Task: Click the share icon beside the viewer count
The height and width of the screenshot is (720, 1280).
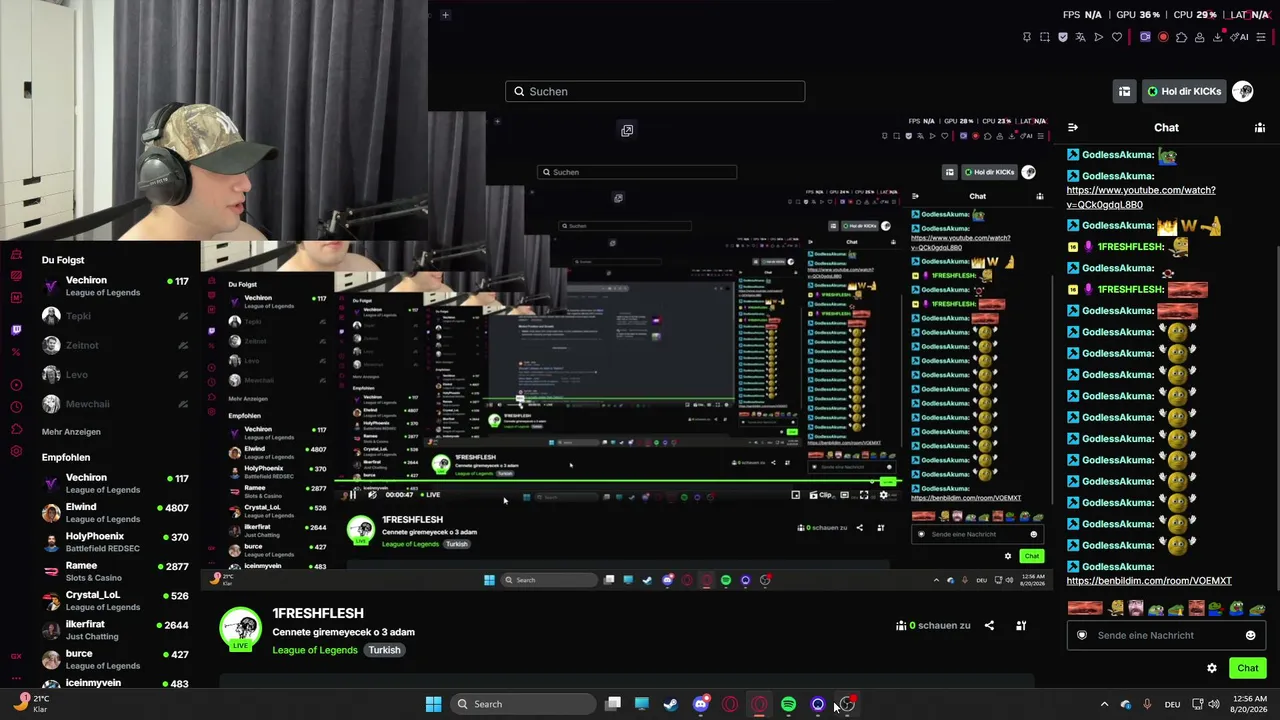Action: [989, 625]
